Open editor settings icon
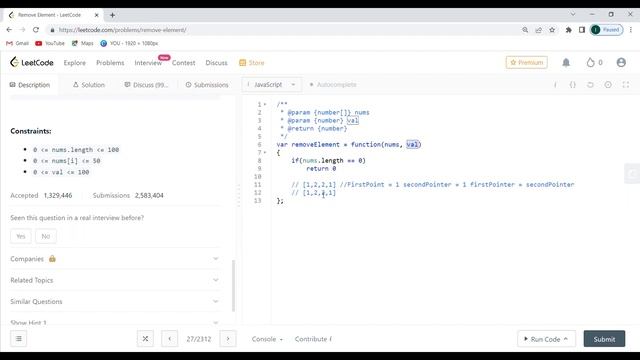Screen dimensions: 640x360 pyautogui.click(x=608, y=85)
